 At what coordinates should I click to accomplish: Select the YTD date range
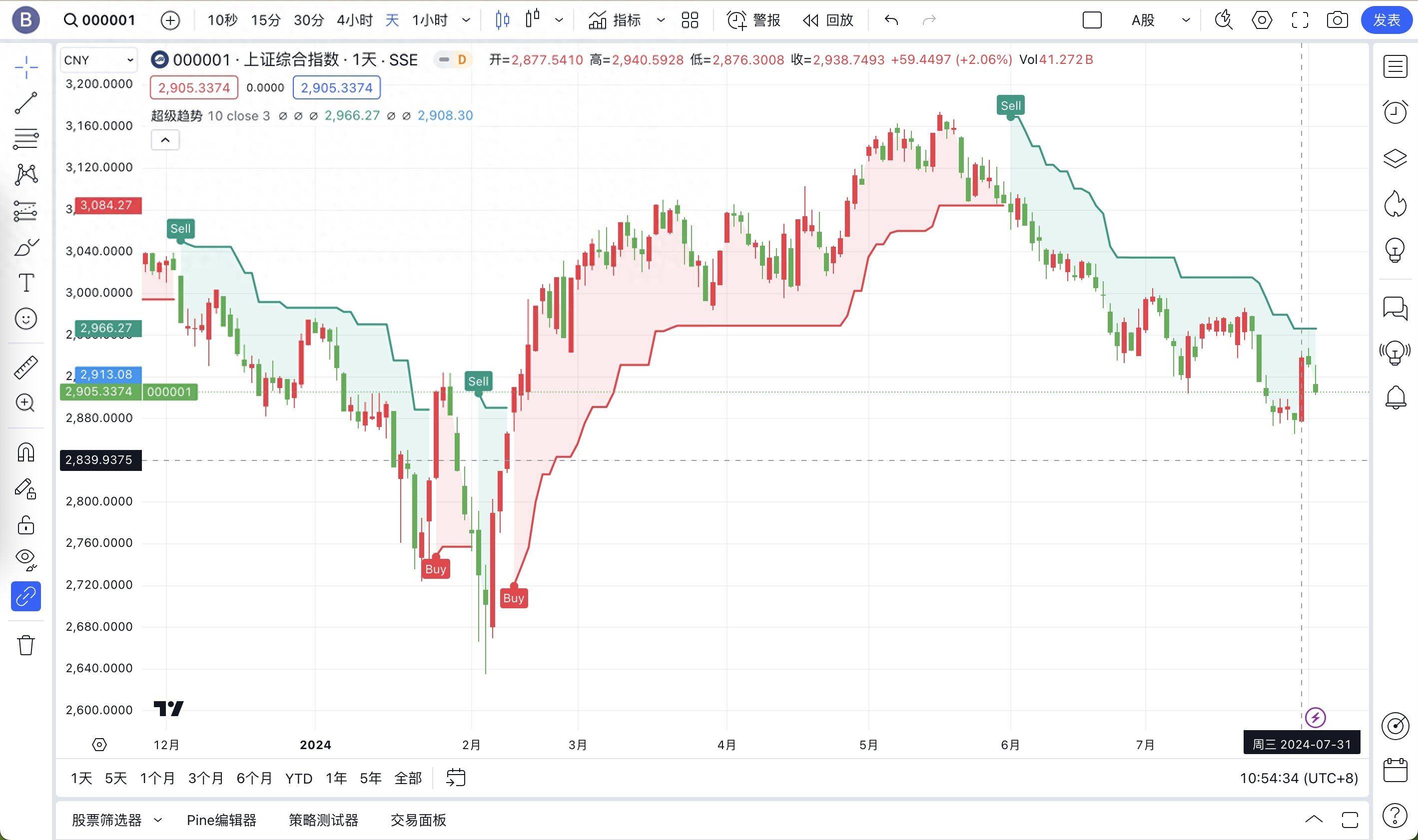(x=298, y=778)
